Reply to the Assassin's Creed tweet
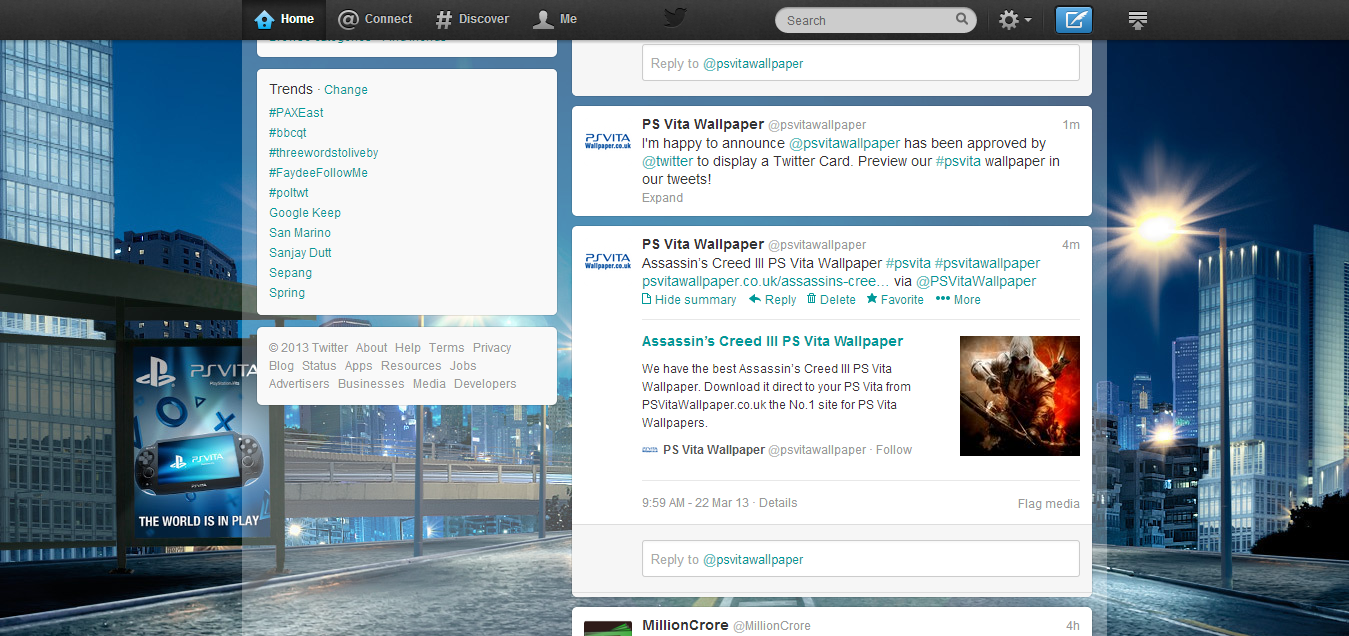This screenshot has width=1349, height=636. [x=773, y=300]
